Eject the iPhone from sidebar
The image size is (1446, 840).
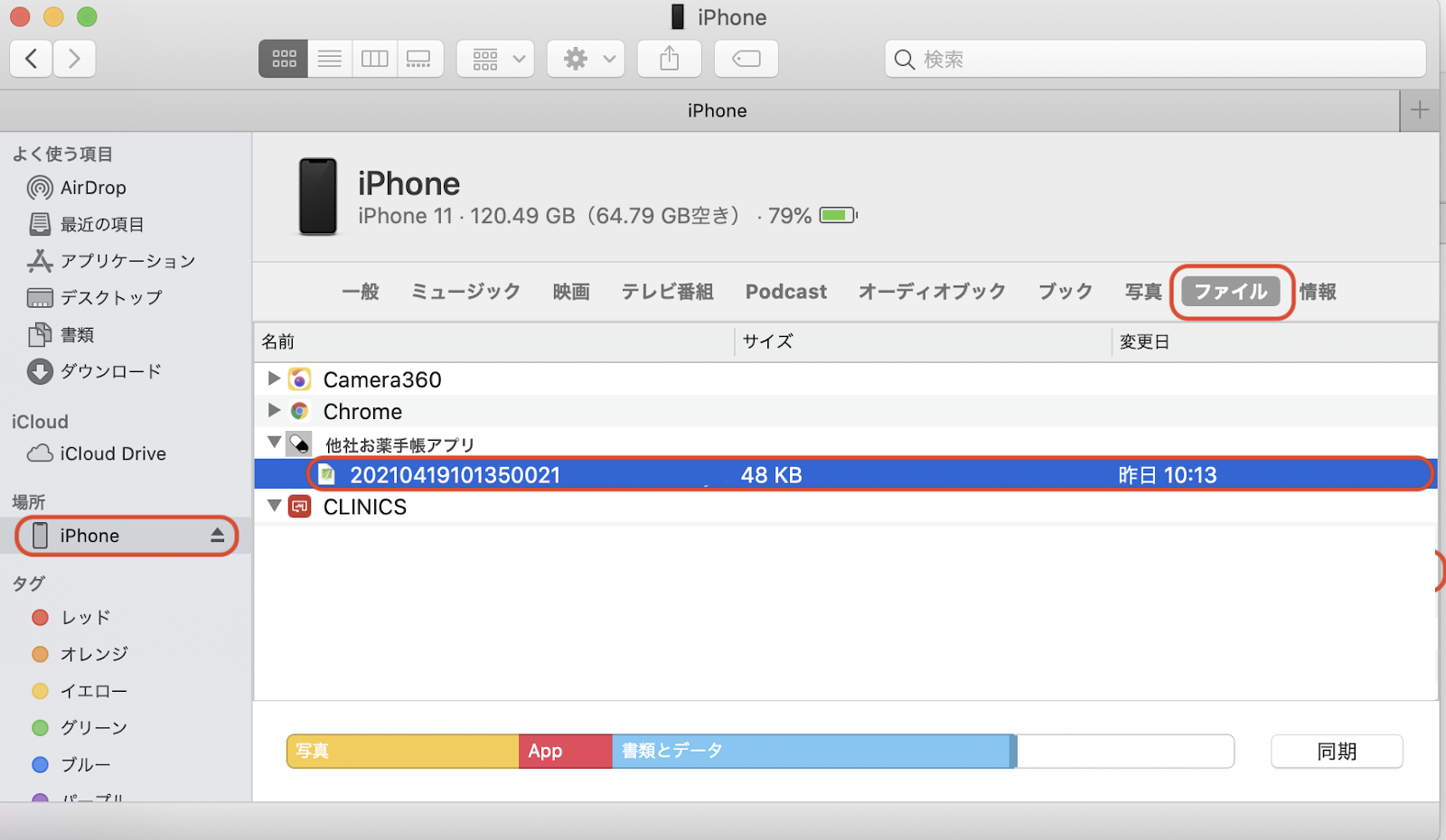click(x=217, y=536)
